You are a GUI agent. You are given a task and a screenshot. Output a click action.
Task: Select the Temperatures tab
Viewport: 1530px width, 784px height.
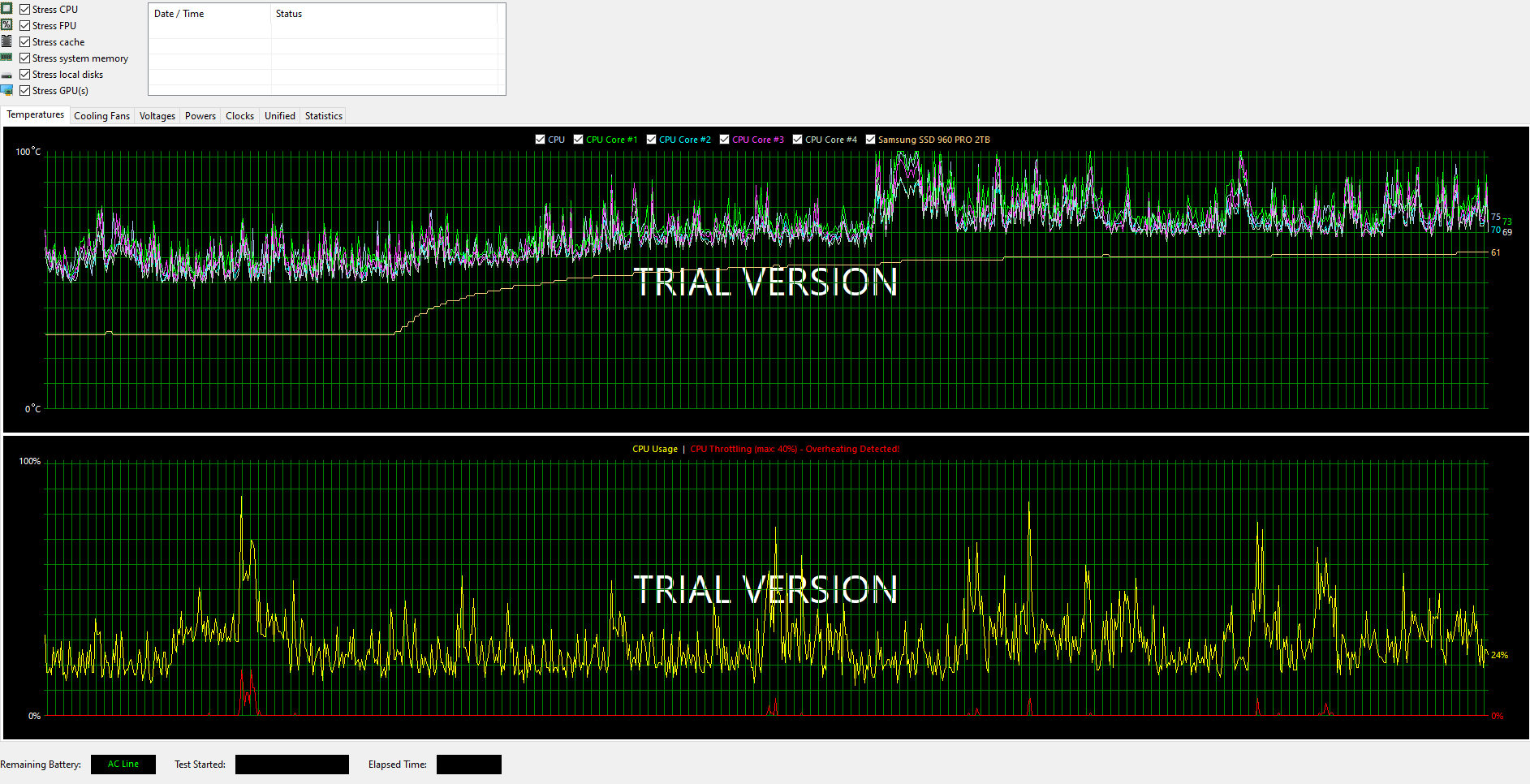pyautogui.click(x=35, y=114)
